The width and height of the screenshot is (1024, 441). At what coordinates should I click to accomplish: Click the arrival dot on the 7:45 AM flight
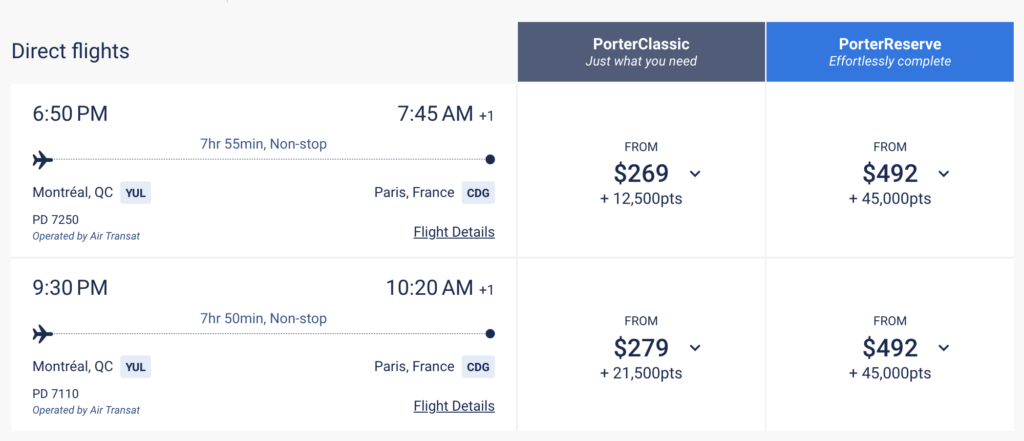pos(490,160)
